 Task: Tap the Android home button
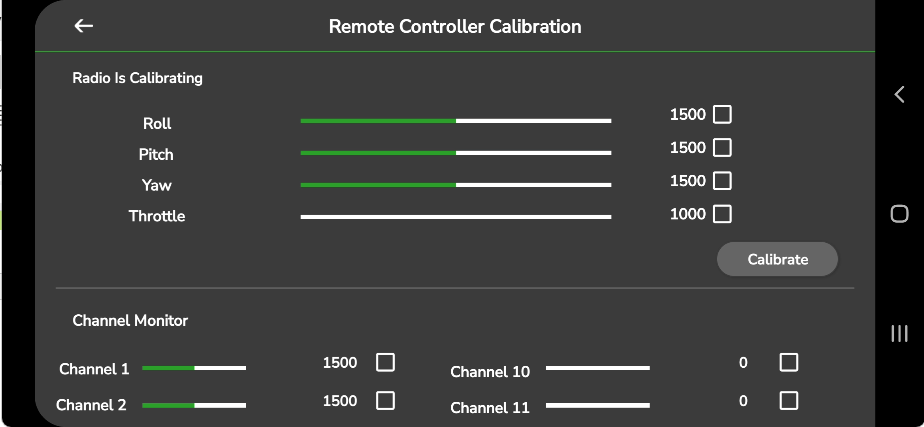899,213
